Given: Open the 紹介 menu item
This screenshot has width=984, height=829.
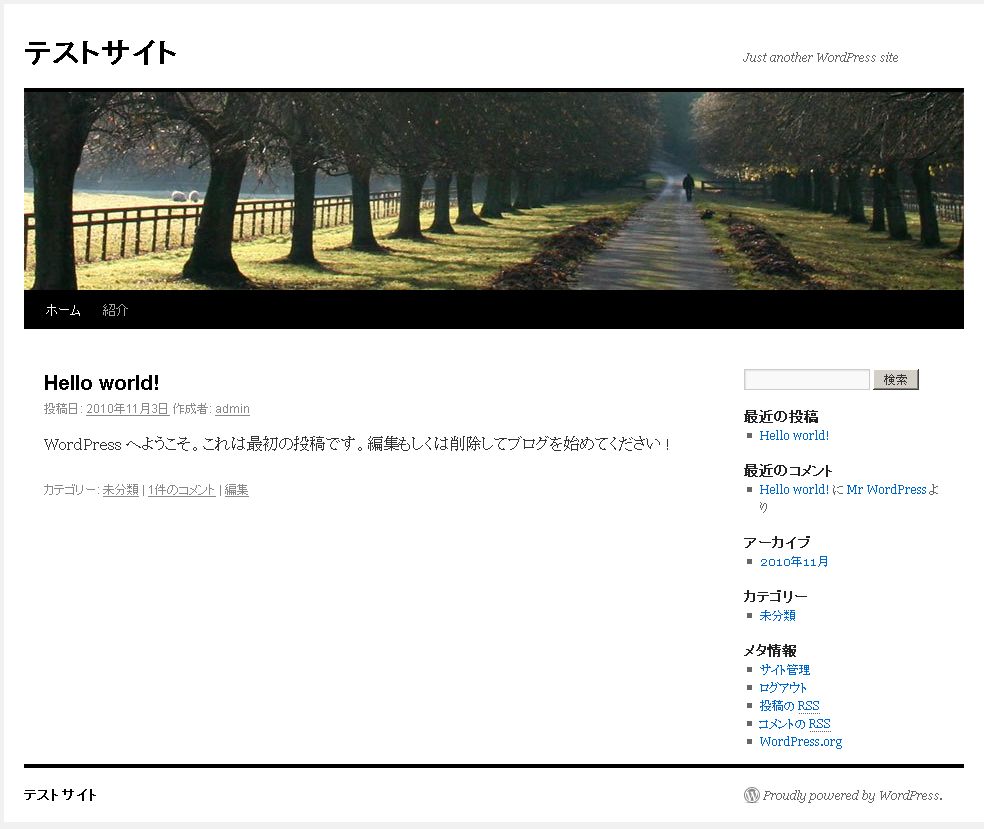Looking at the screenshot, I should point(115,310).
